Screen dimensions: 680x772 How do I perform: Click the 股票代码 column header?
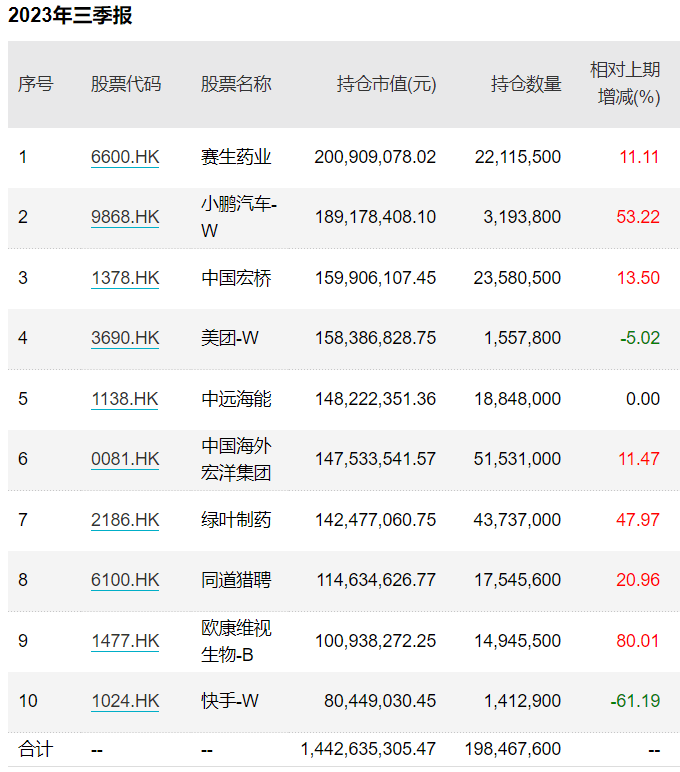pos(125,84)
